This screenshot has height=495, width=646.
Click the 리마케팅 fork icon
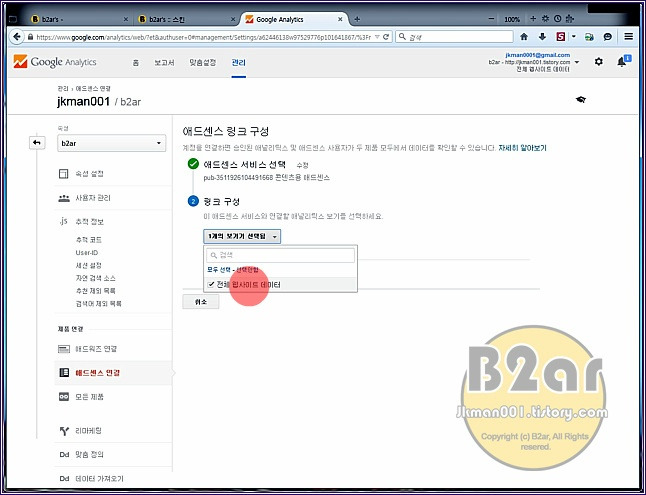[x=64, y=431]
